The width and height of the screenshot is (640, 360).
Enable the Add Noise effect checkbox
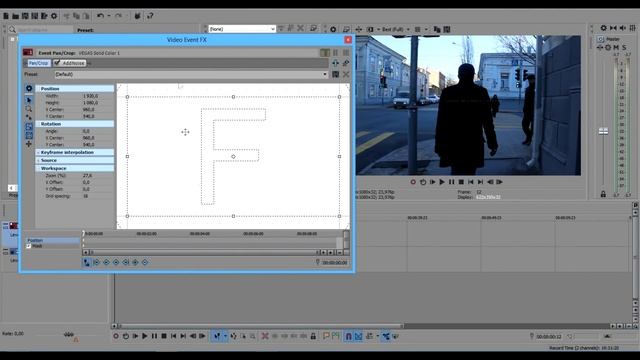coord(57,63)
